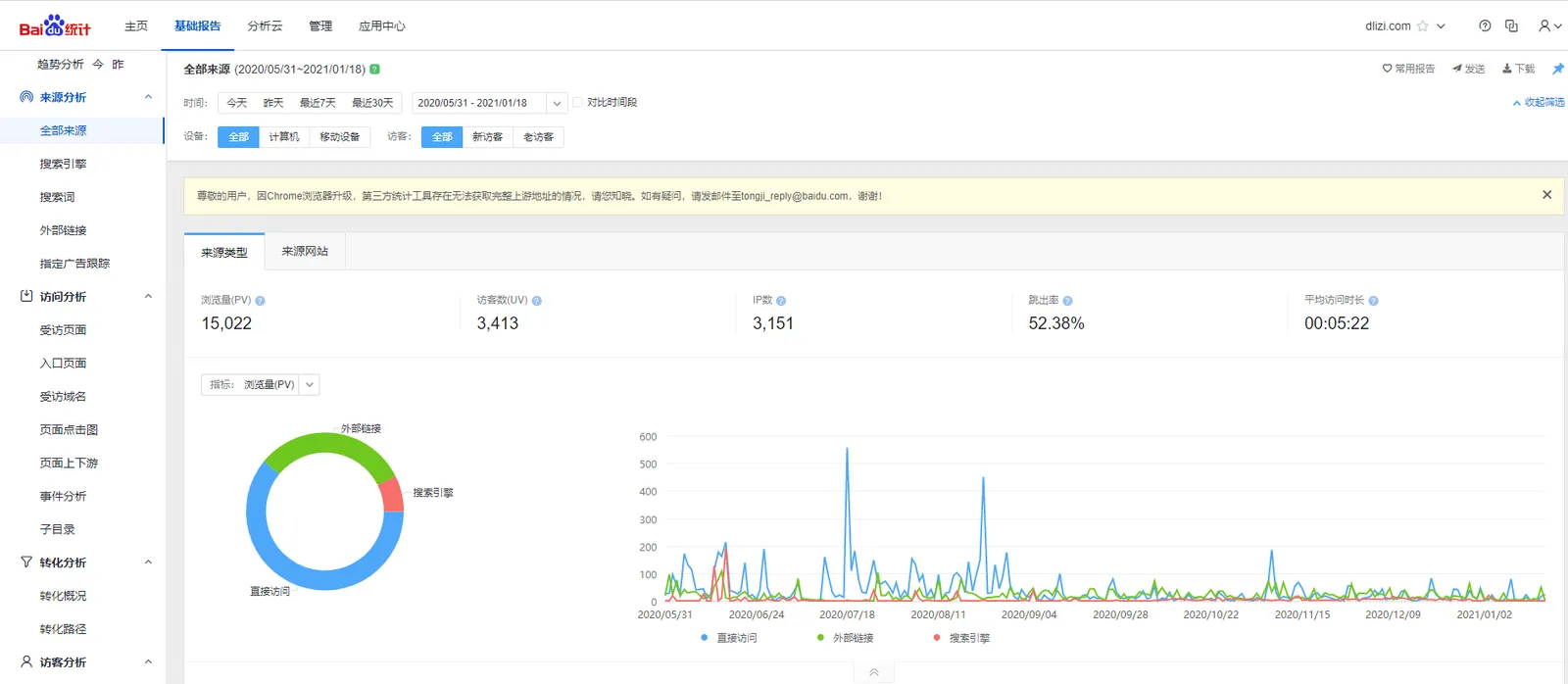This screenshot has height=684, width=1568.
Task: Click the help icon next to 平均访问时长
Action: [1373, 301]
